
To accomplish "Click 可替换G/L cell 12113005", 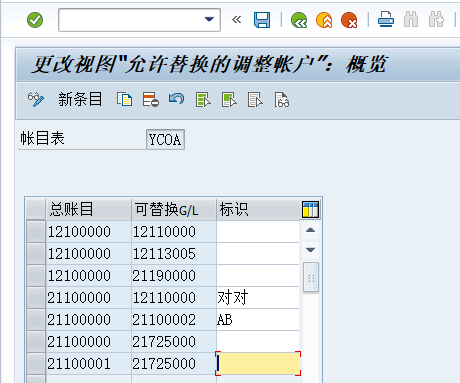I will point(174,254).
